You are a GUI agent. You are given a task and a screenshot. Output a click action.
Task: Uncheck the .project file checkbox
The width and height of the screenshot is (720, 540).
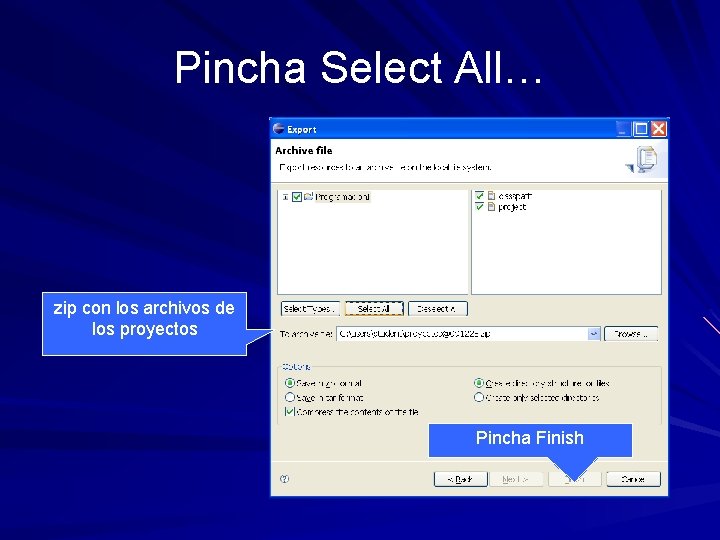point(479,207)
